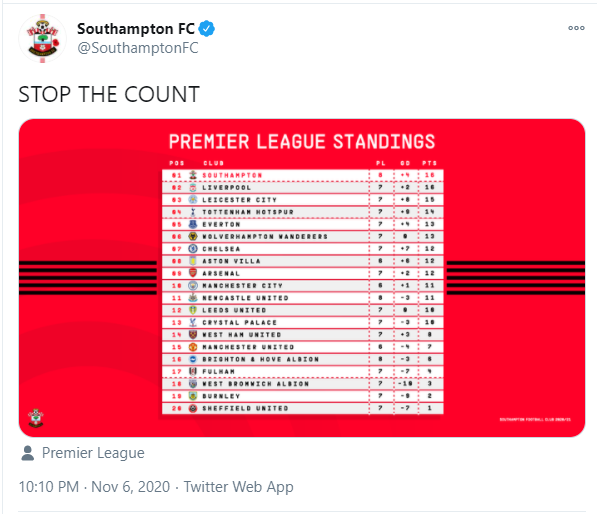This screenshot has width=597, height=514.
Task: Click the Southampton crest in image corner
Action: [x=36, y=418]
